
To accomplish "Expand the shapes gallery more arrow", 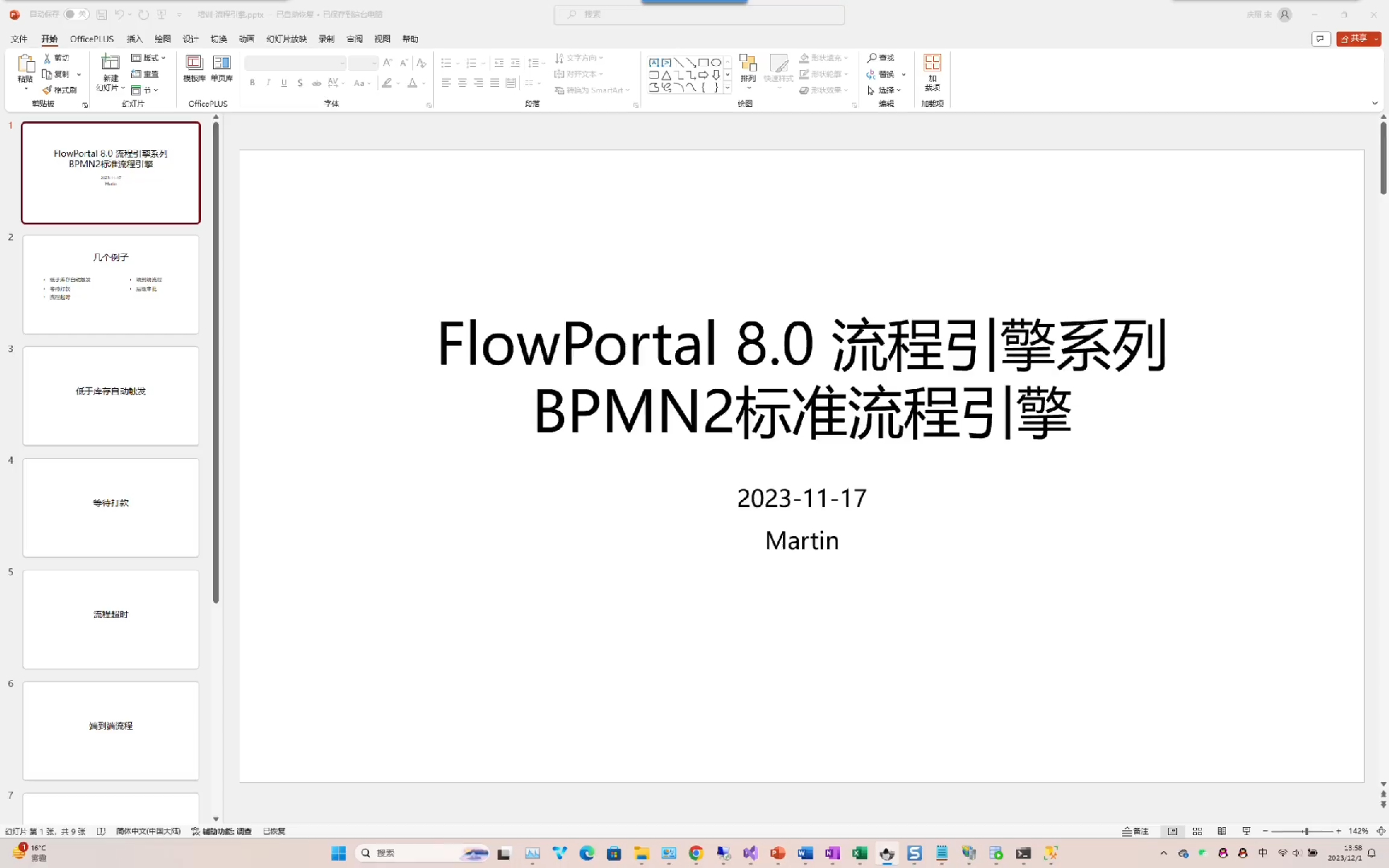I will [x=727, y=88].
